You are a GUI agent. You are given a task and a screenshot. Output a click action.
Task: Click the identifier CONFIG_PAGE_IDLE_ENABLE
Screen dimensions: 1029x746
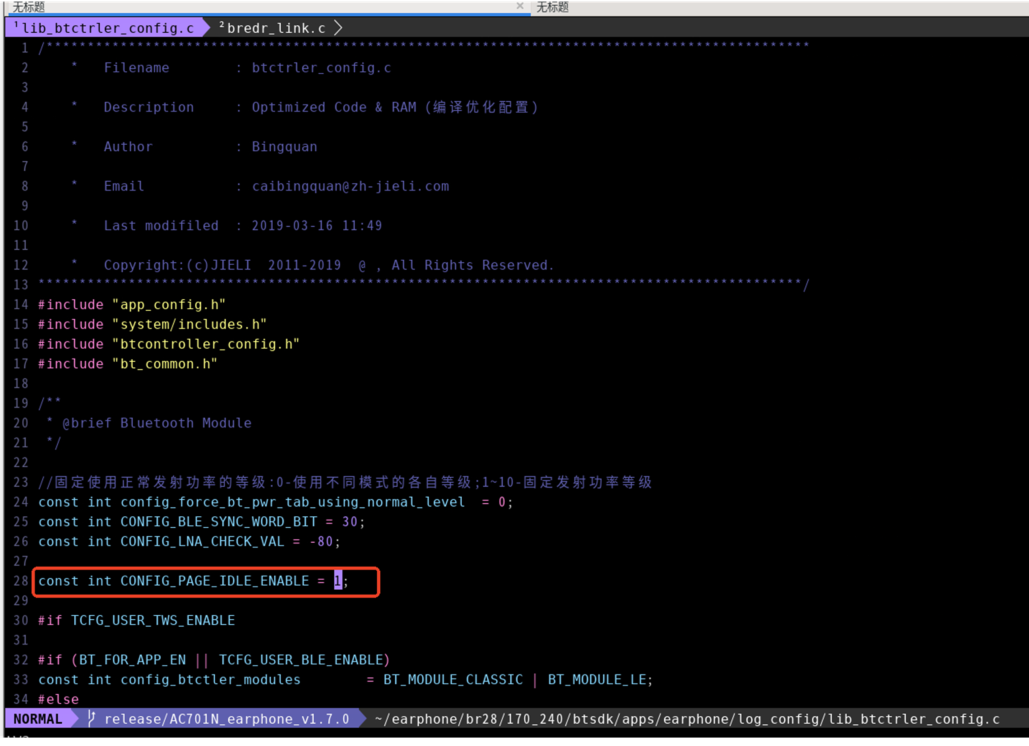215,581
